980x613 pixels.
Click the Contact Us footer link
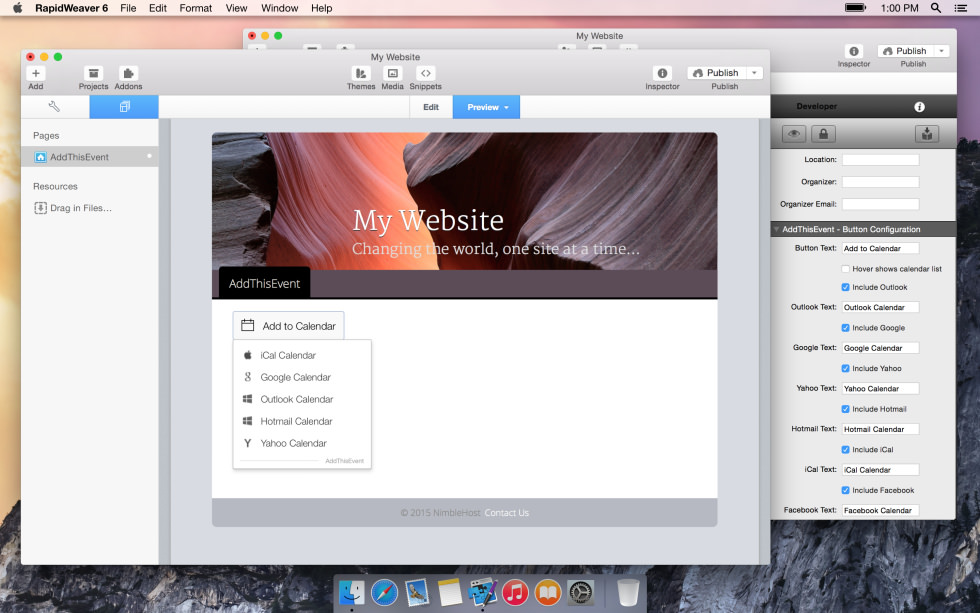coord(506,513)
